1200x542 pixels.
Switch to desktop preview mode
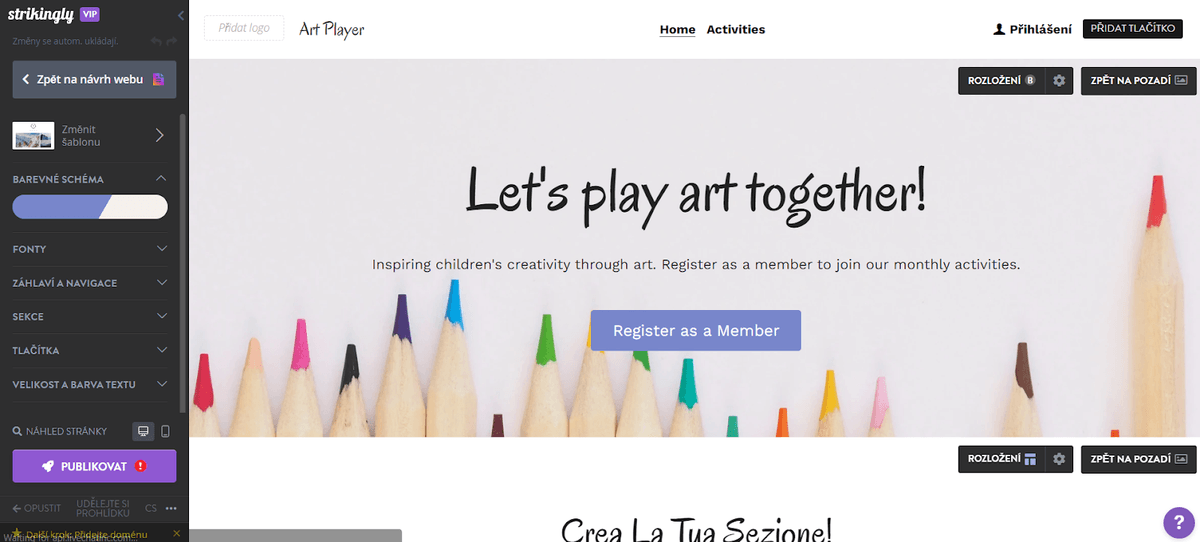click(x=143, y=431)
